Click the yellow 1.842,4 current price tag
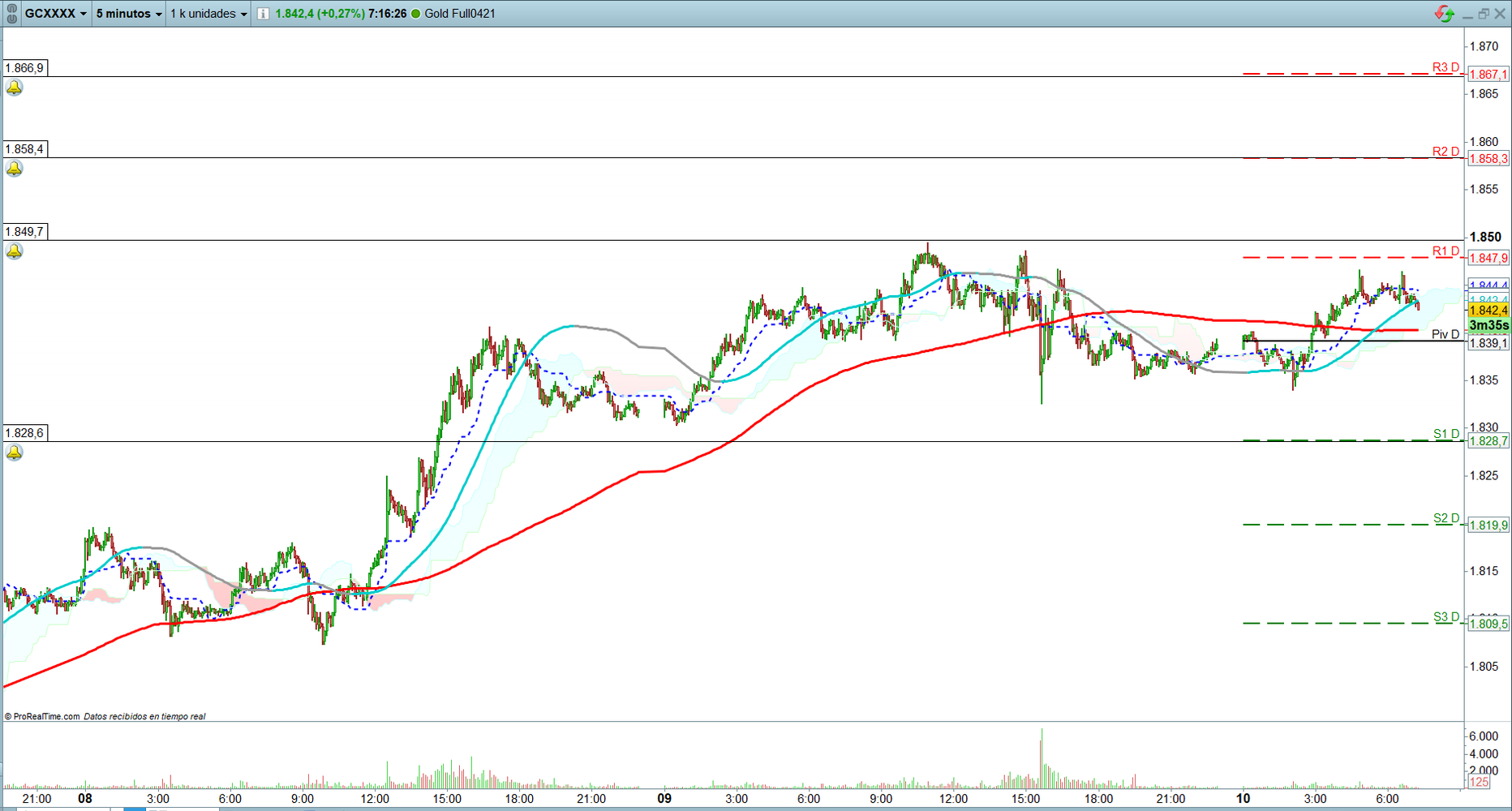Image resolution: width=1512 pixels, height=811 pixels. 1488,311
